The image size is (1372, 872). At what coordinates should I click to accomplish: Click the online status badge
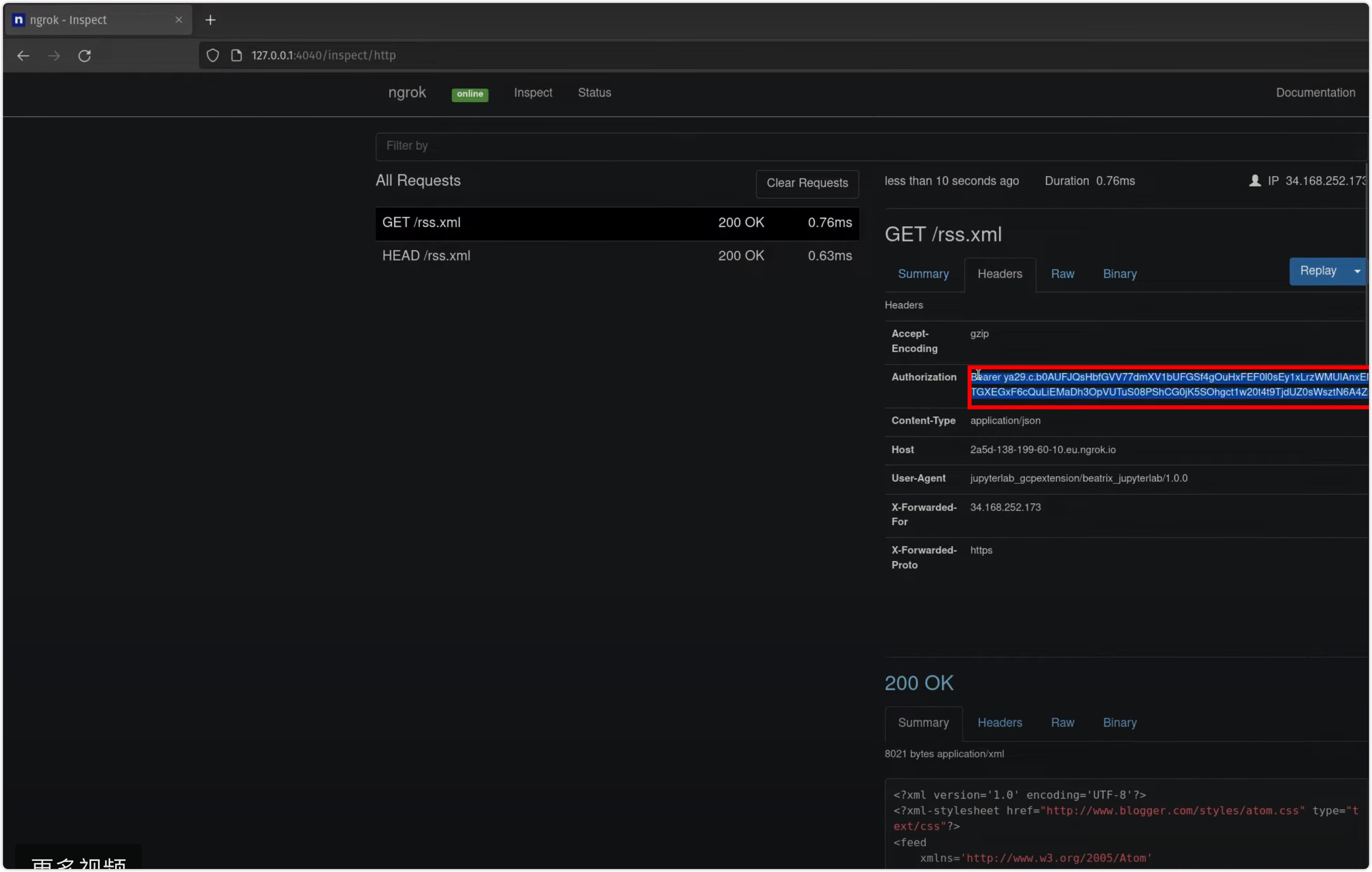click(x=470, y=94)
